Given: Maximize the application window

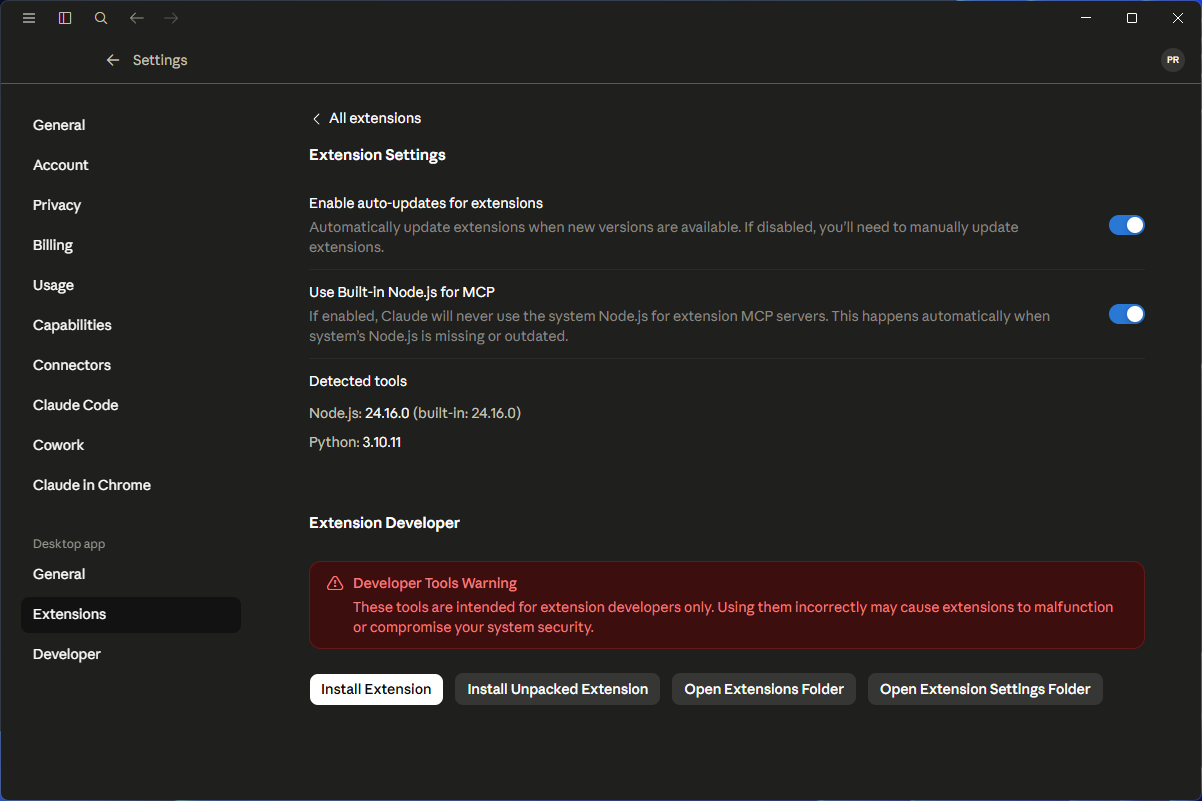Looking at the screenshot, I should point(1132,18).
